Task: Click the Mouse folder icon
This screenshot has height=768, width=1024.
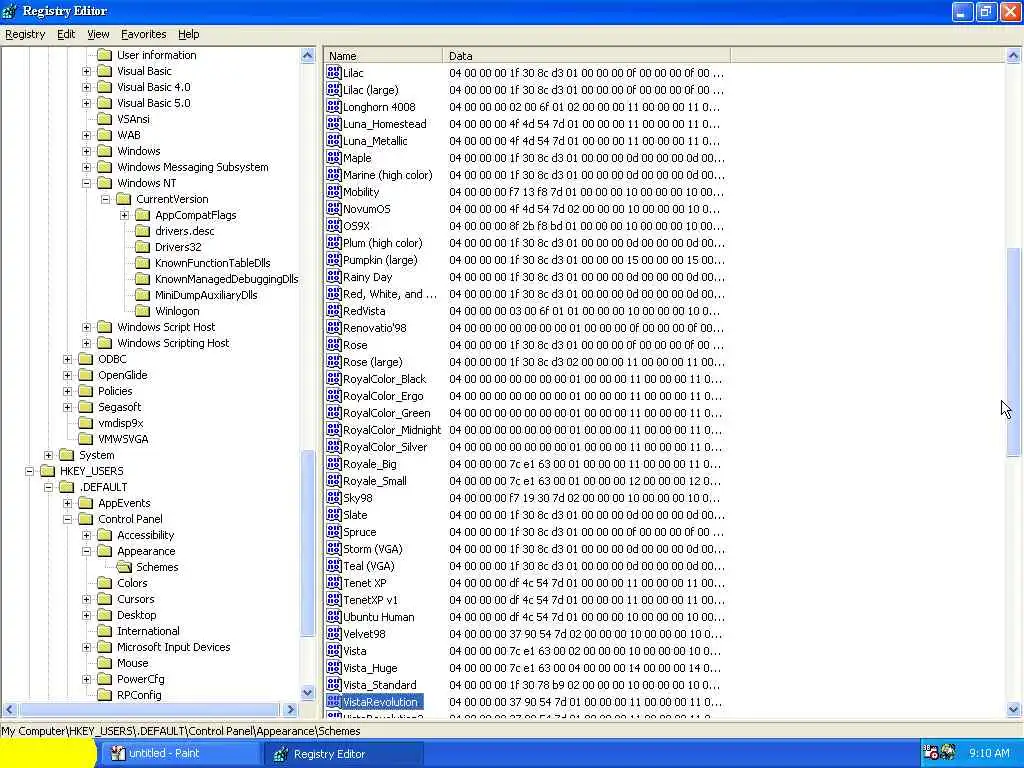Action: (104, 663)
